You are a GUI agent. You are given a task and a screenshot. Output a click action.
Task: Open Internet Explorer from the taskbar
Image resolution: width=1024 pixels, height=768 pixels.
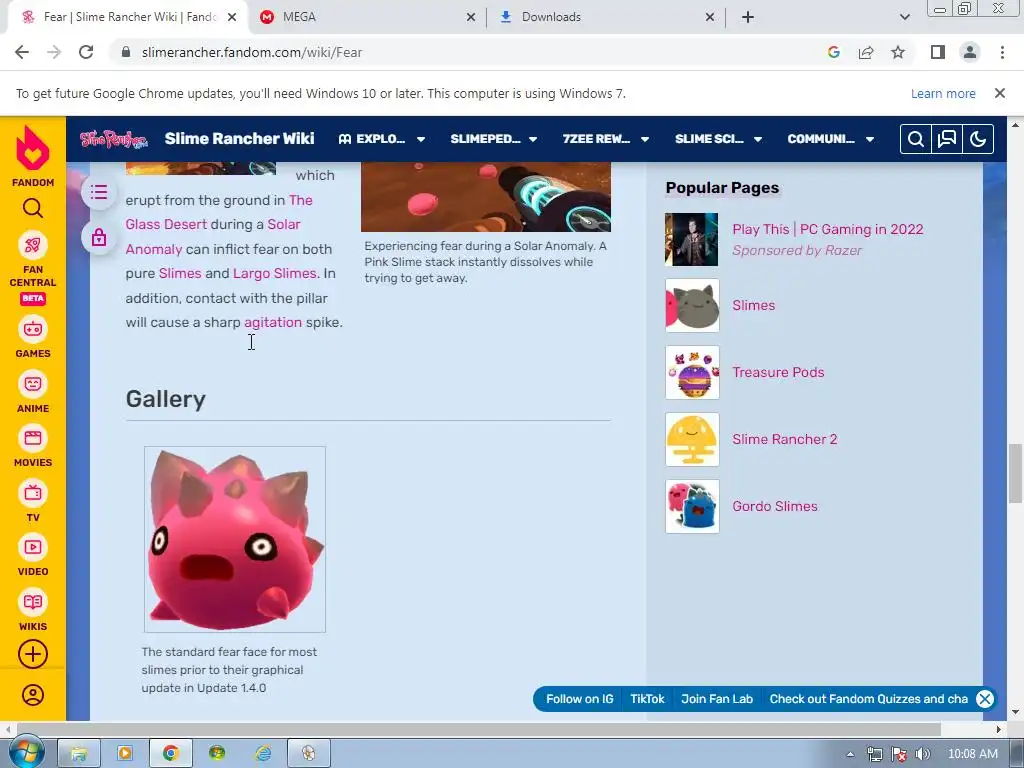pos(263,754)
